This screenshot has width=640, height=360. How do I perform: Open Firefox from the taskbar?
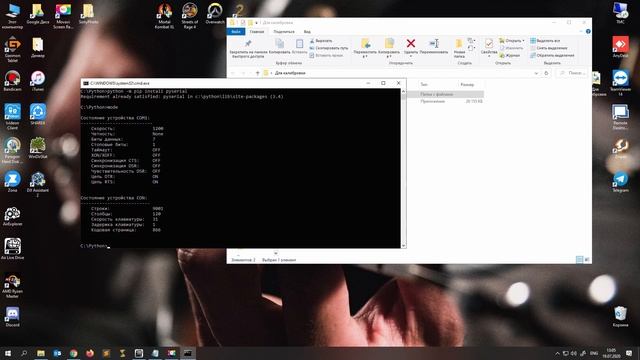click(x=90, y=353)
